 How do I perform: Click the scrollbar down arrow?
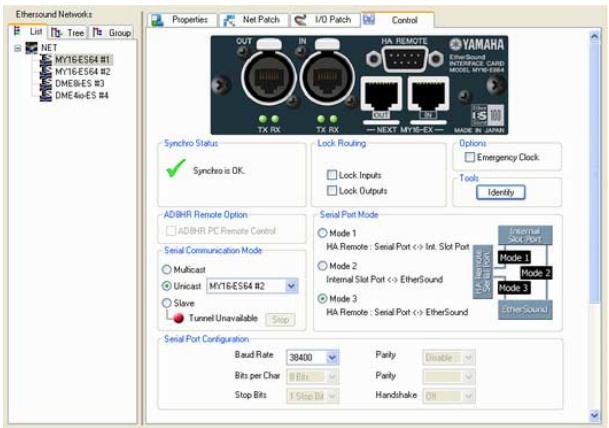point(595,416)
